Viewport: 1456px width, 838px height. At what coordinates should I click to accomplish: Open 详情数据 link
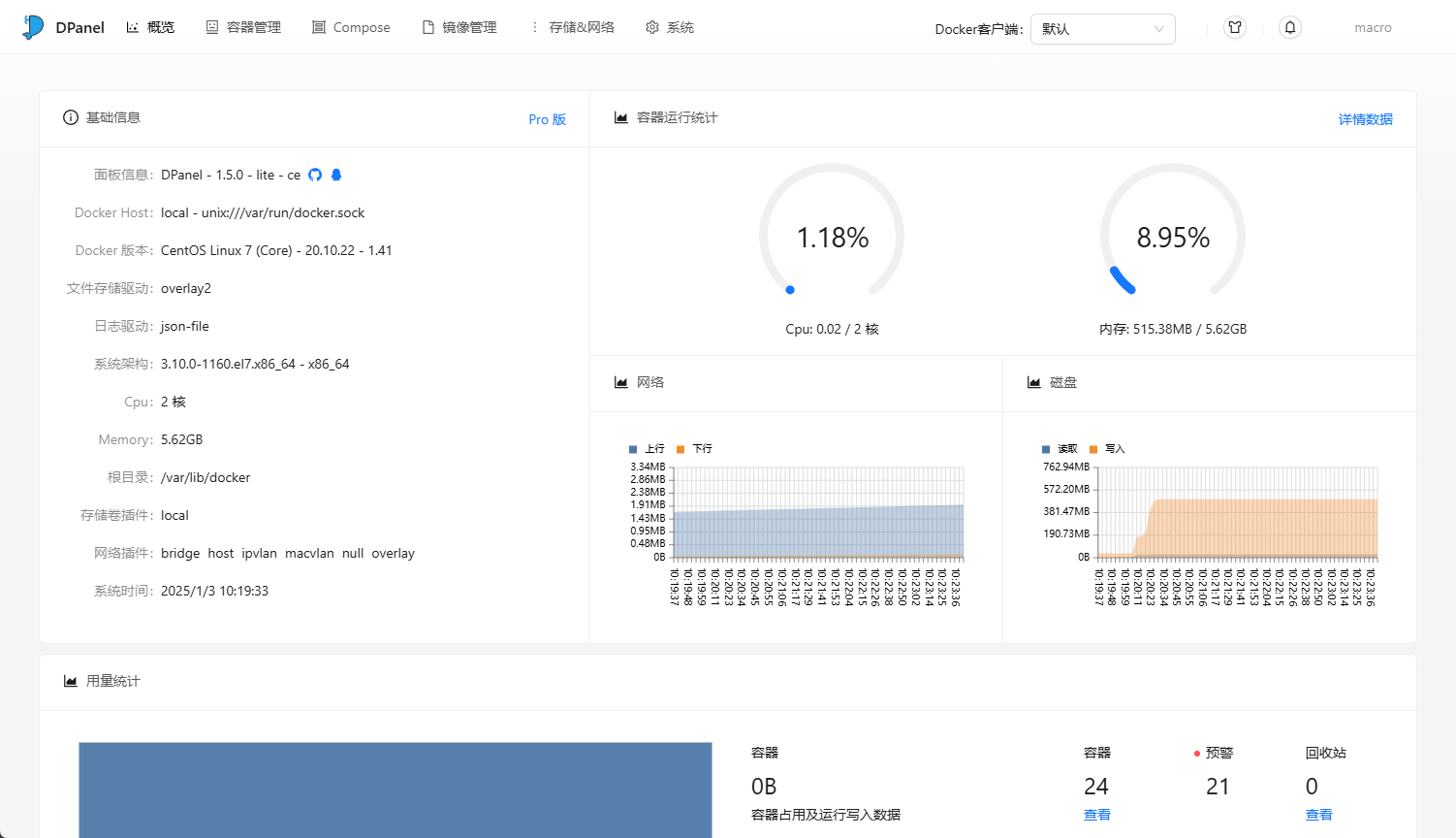1365,119
